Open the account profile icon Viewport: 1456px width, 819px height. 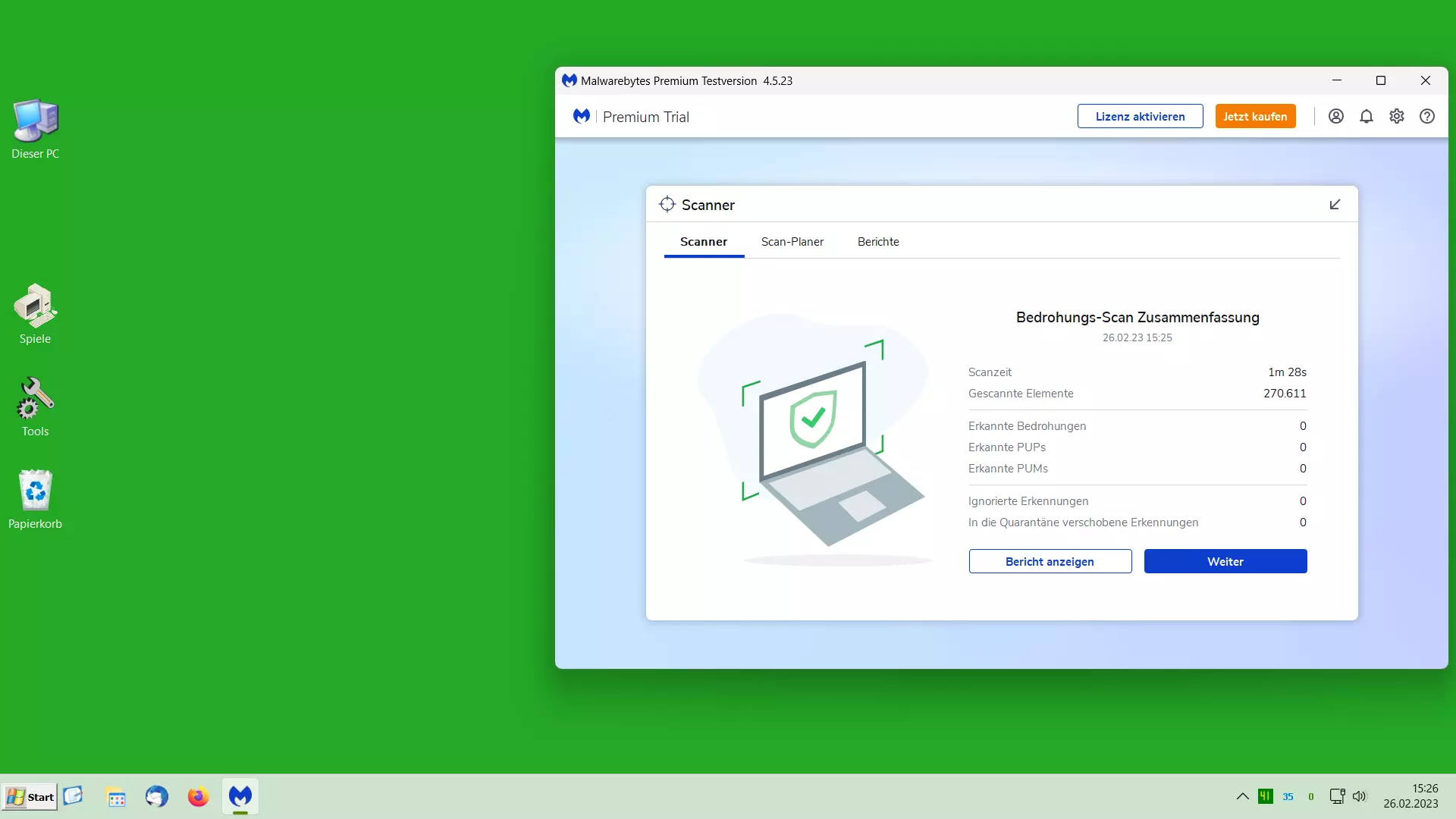click(1336, 116)
